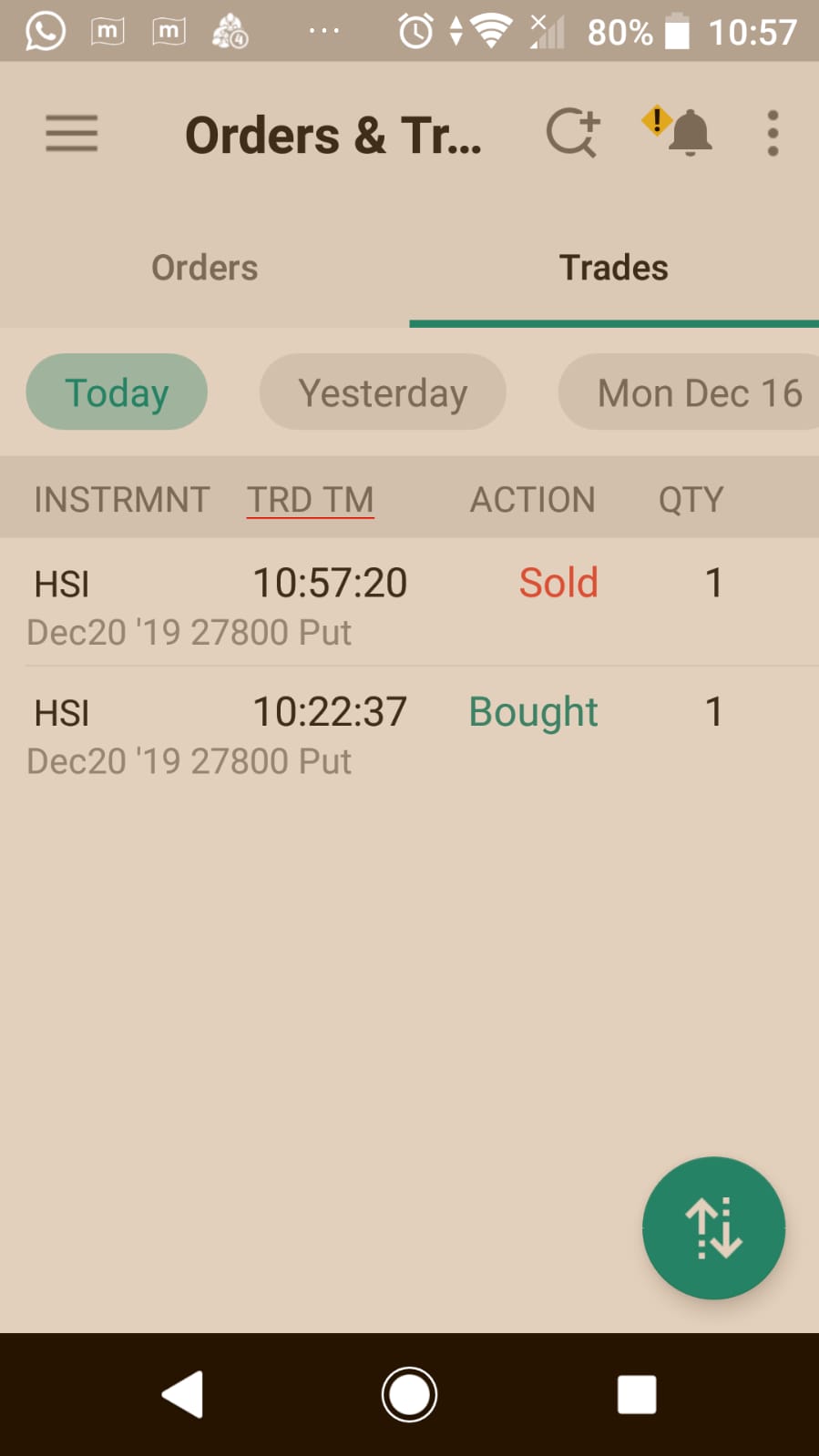The height and width of the screenshot is (1456, 819).
Task: Open the hamburger navigation menu
Action: 71,135
